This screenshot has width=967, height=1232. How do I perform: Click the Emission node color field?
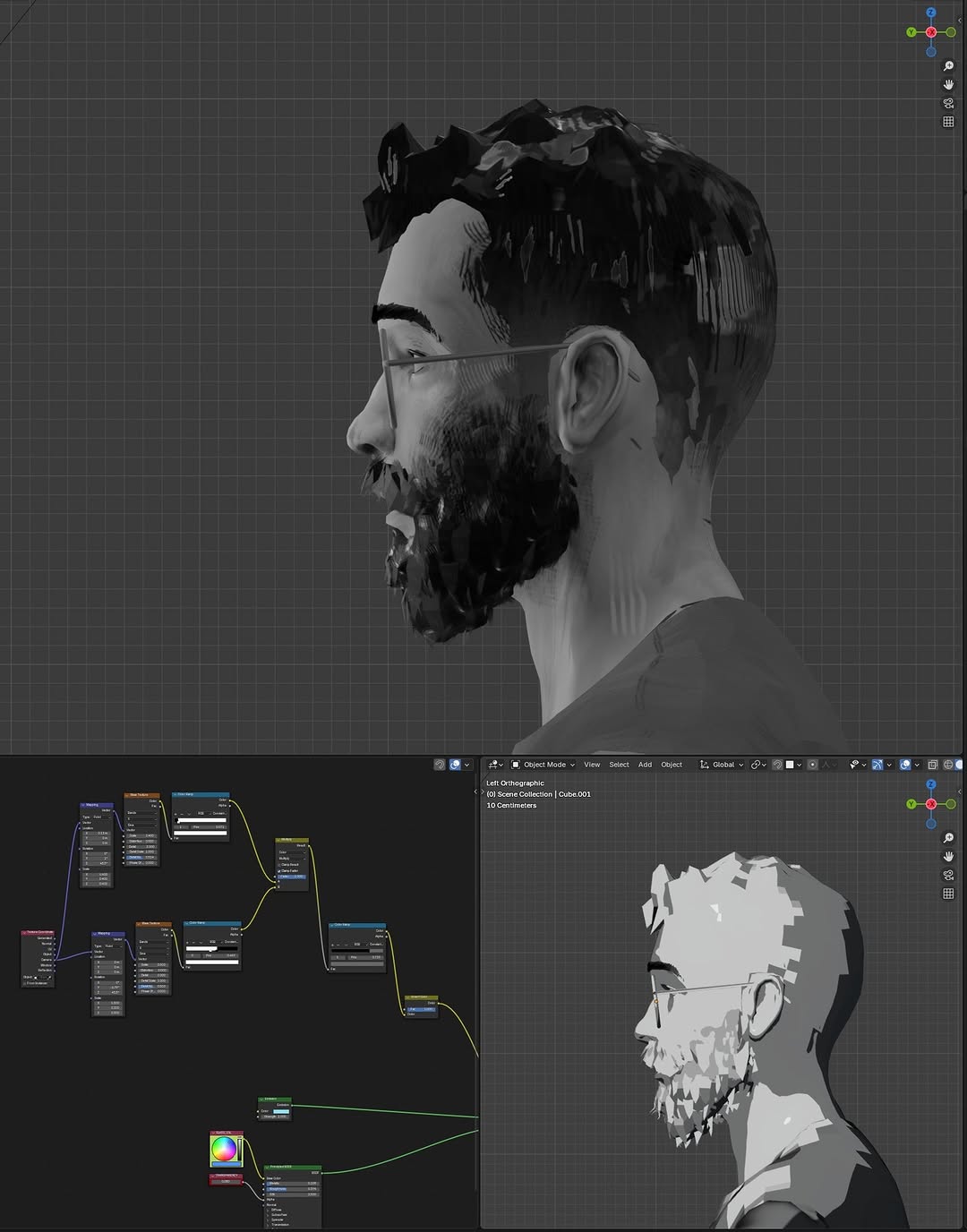[280, 1111]
